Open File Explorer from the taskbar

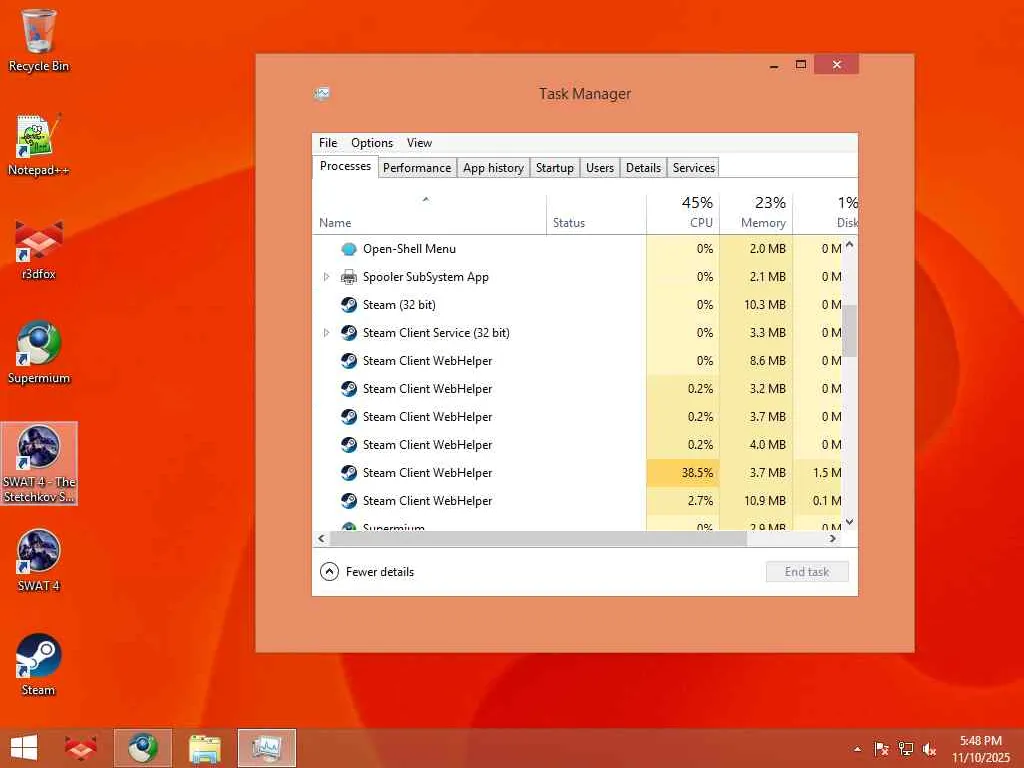pyautogui.click(x=205, y=748)
